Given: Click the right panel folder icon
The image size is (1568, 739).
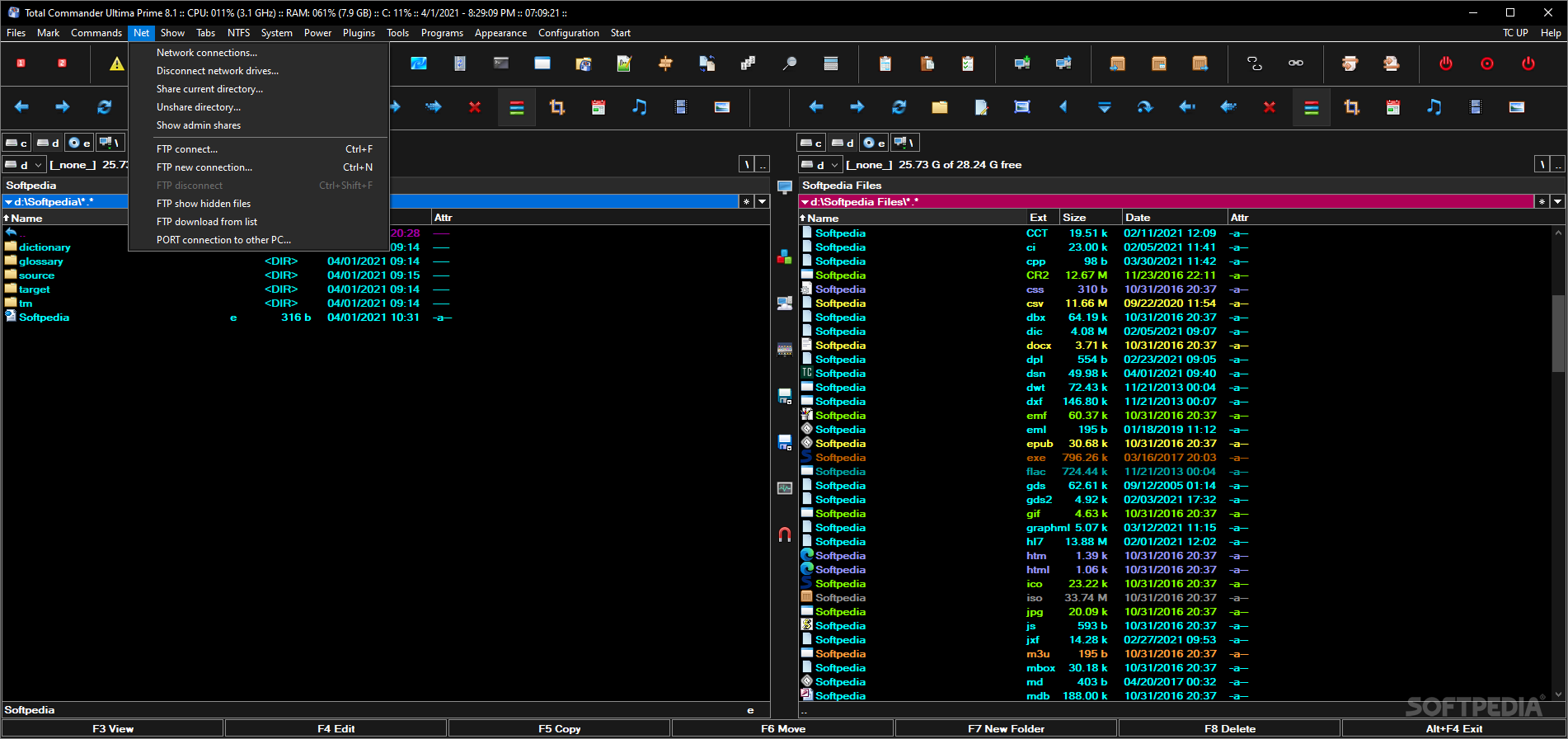Looking at the screenshot, I should 940,107.
